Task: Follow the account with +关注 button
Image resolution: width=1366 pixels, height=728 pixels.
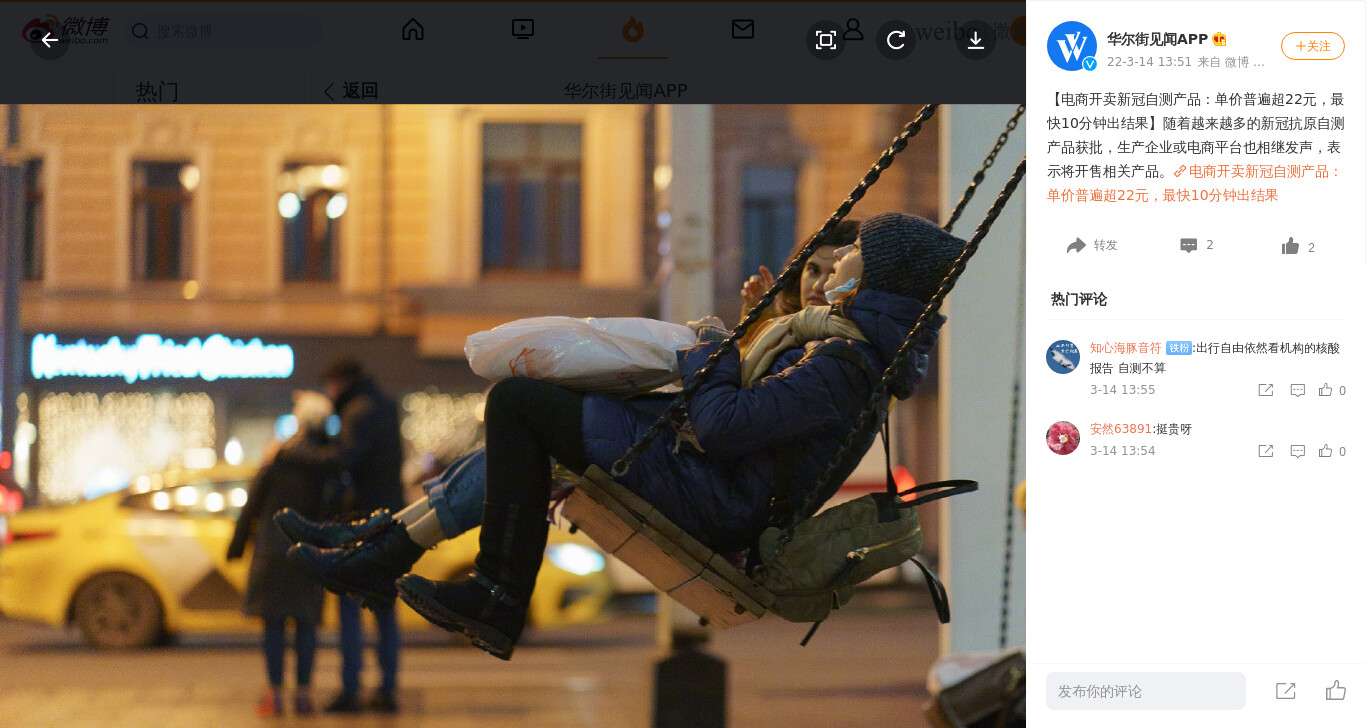Action: [x=1313, y=46]
